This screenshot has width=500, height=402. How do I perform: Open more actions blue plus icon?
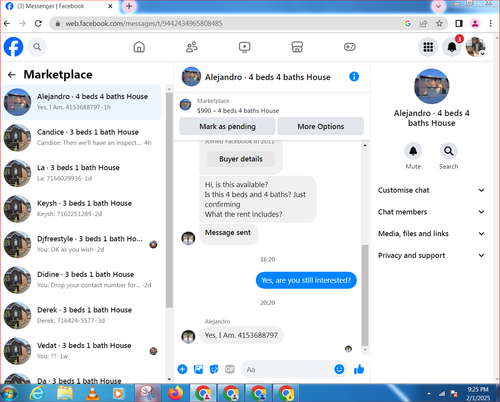pos(182,369)
